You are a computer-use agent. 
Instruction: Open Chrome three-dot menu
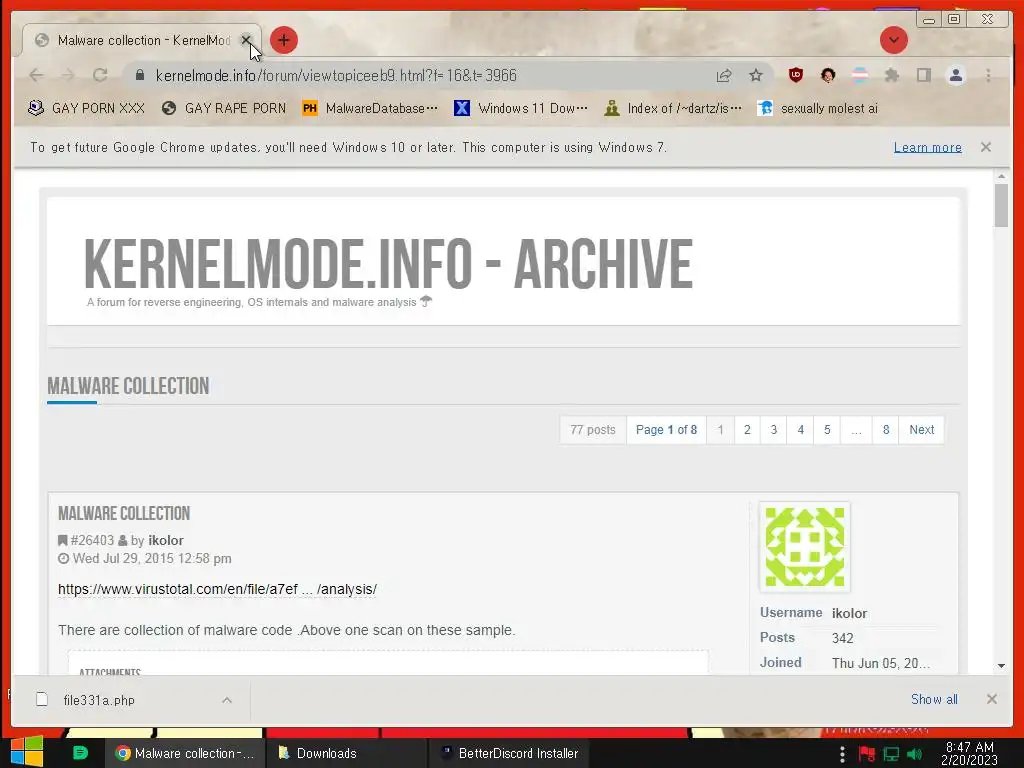[x=988, y=76]
